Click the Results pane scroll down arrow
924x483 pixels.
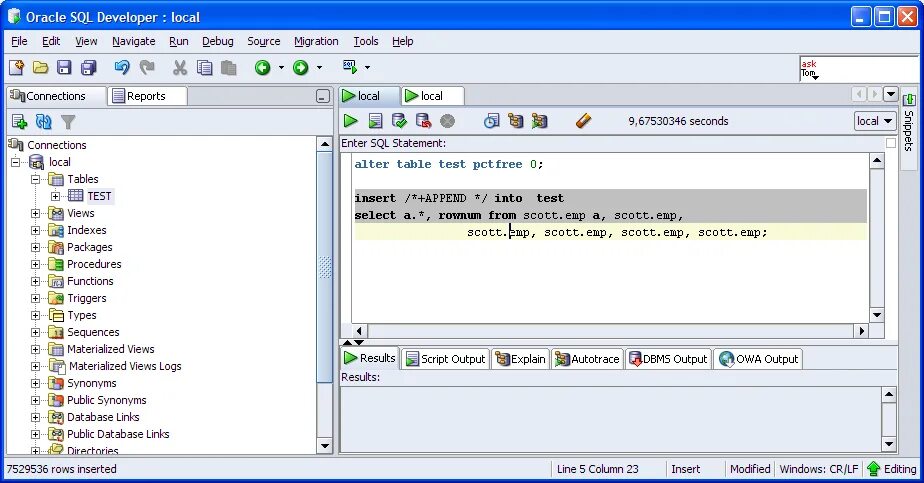889,444
